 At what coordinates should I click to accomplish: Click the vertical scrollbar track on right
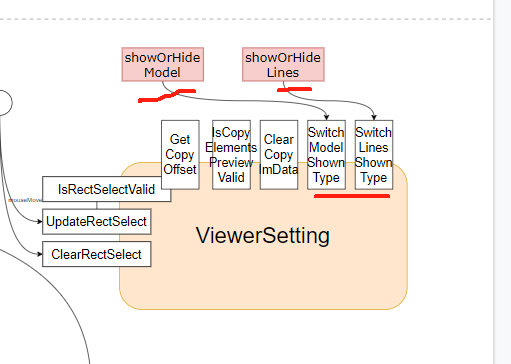[x=502, y=182]
